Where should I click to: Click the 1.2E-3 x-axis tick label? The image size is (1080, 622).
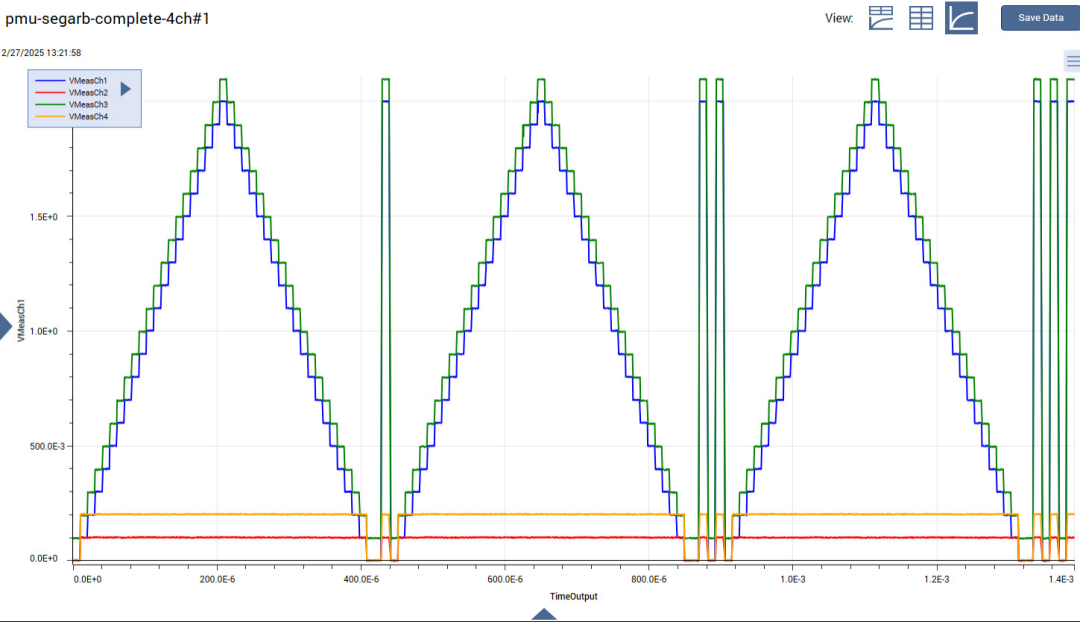coord(937,579)
